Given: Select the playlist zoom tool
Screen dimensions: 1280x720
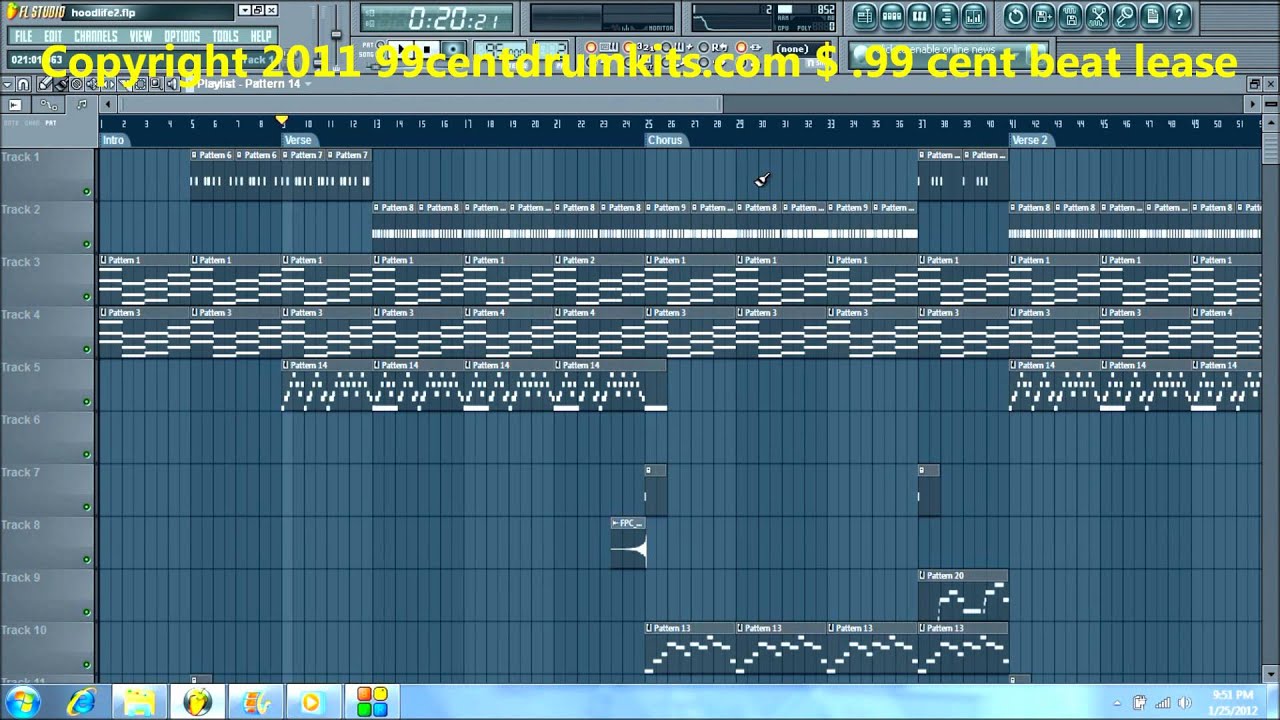Looking at the screenshot, I should pos(155,84).
